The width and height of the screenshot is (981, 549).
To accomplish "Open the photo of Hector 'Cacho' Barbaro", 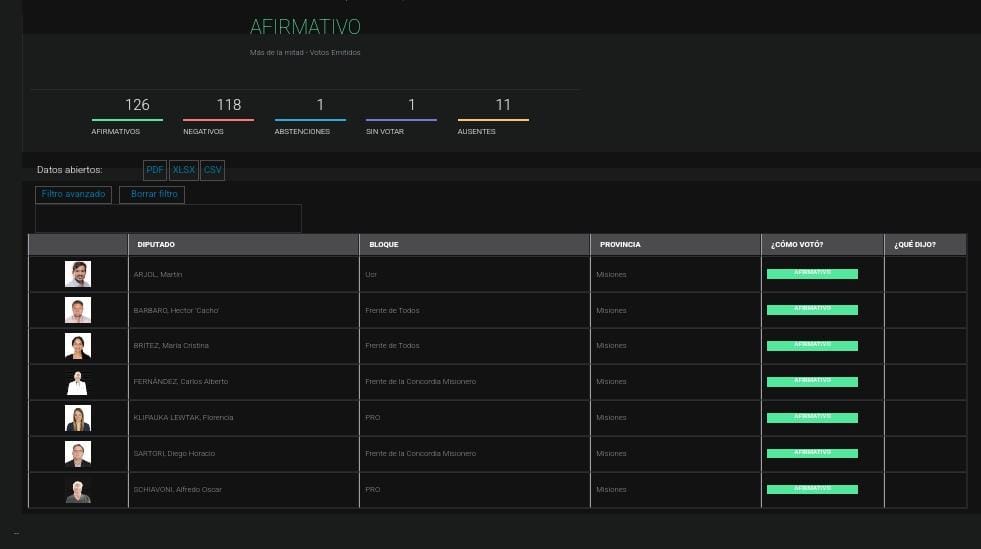I will [x=78, y=310].
